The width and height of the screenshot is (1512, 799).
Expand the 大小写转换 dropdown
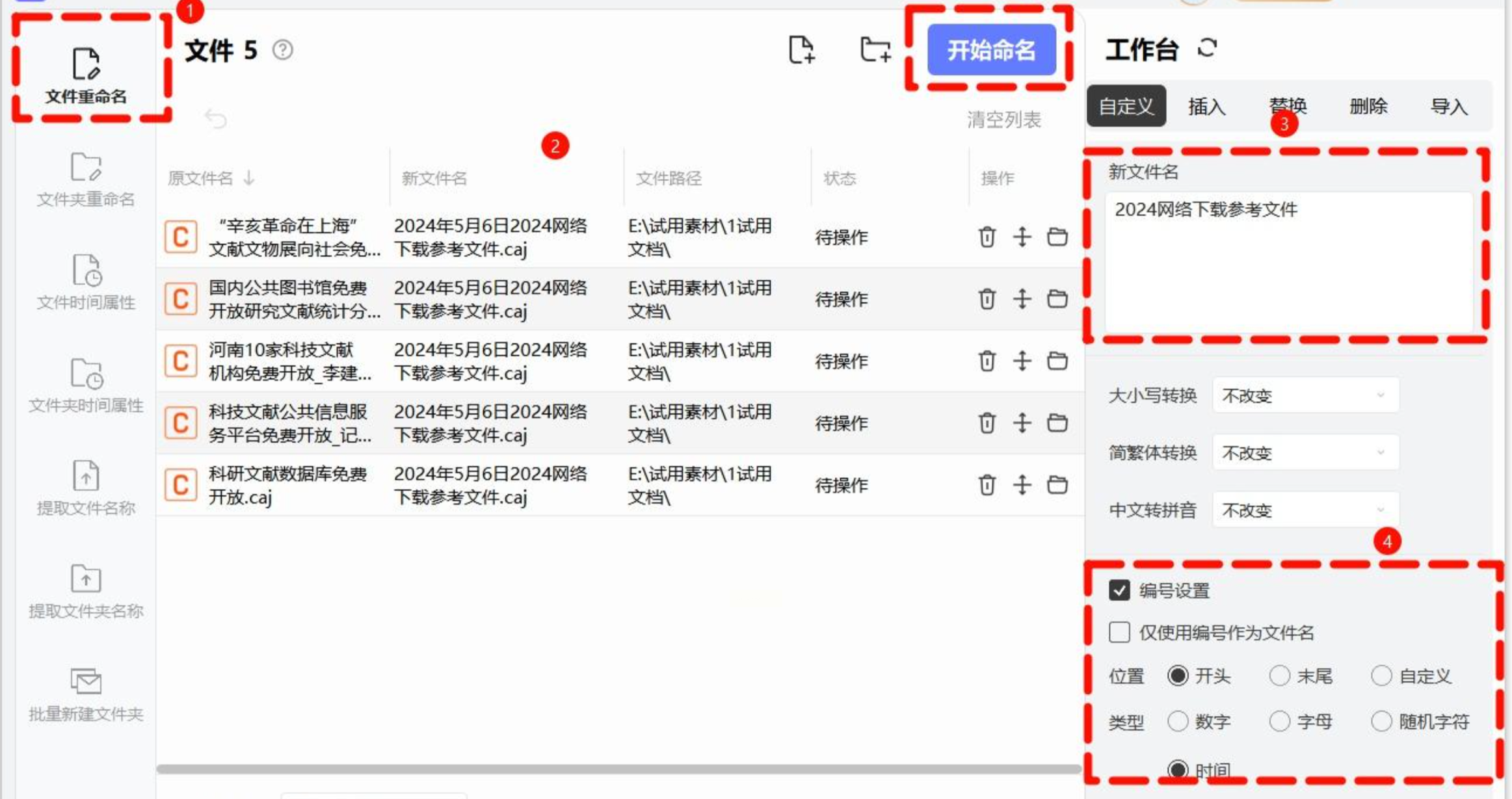1305,395
